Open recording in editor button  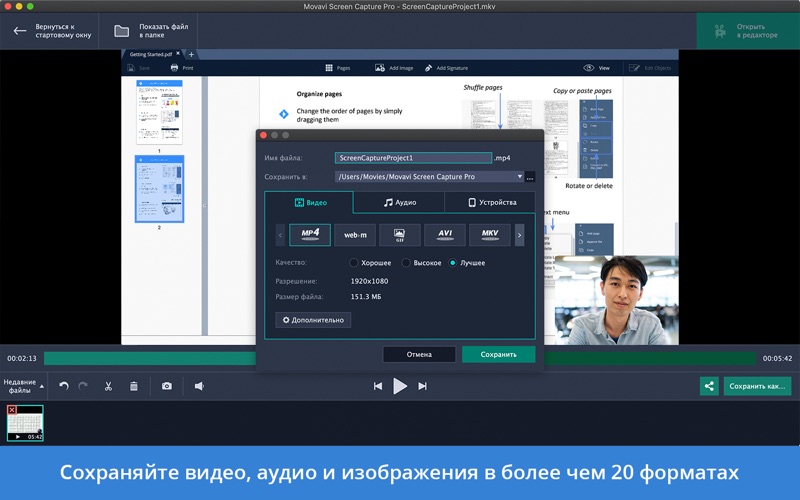(748, 31)
